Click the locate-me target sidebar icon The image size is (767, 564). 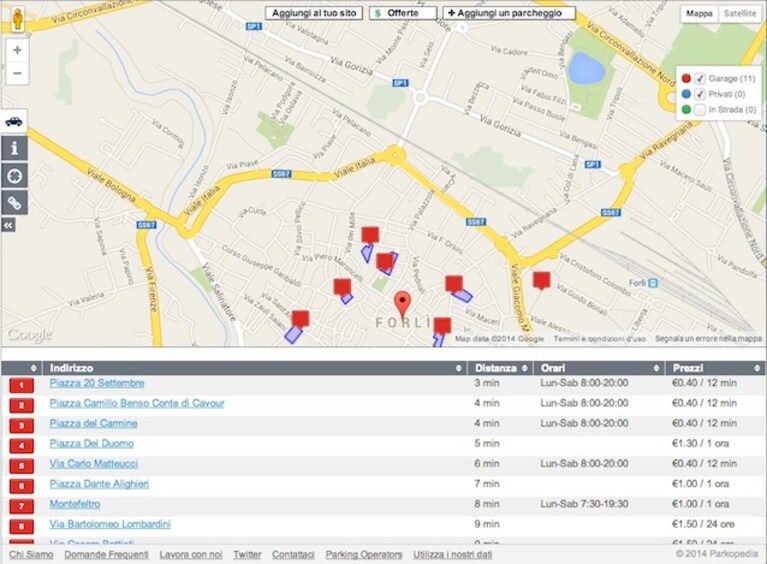pos(14,176)
